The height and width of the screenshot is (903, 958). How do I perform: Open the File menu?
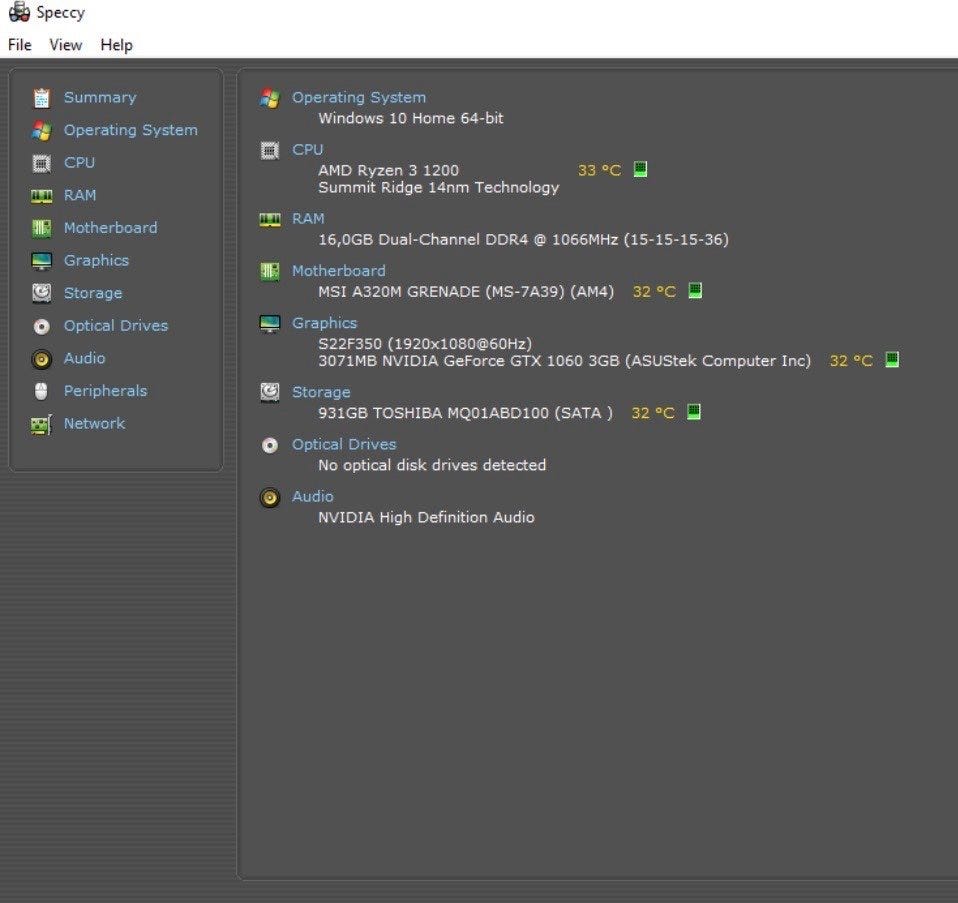(20, 45)
